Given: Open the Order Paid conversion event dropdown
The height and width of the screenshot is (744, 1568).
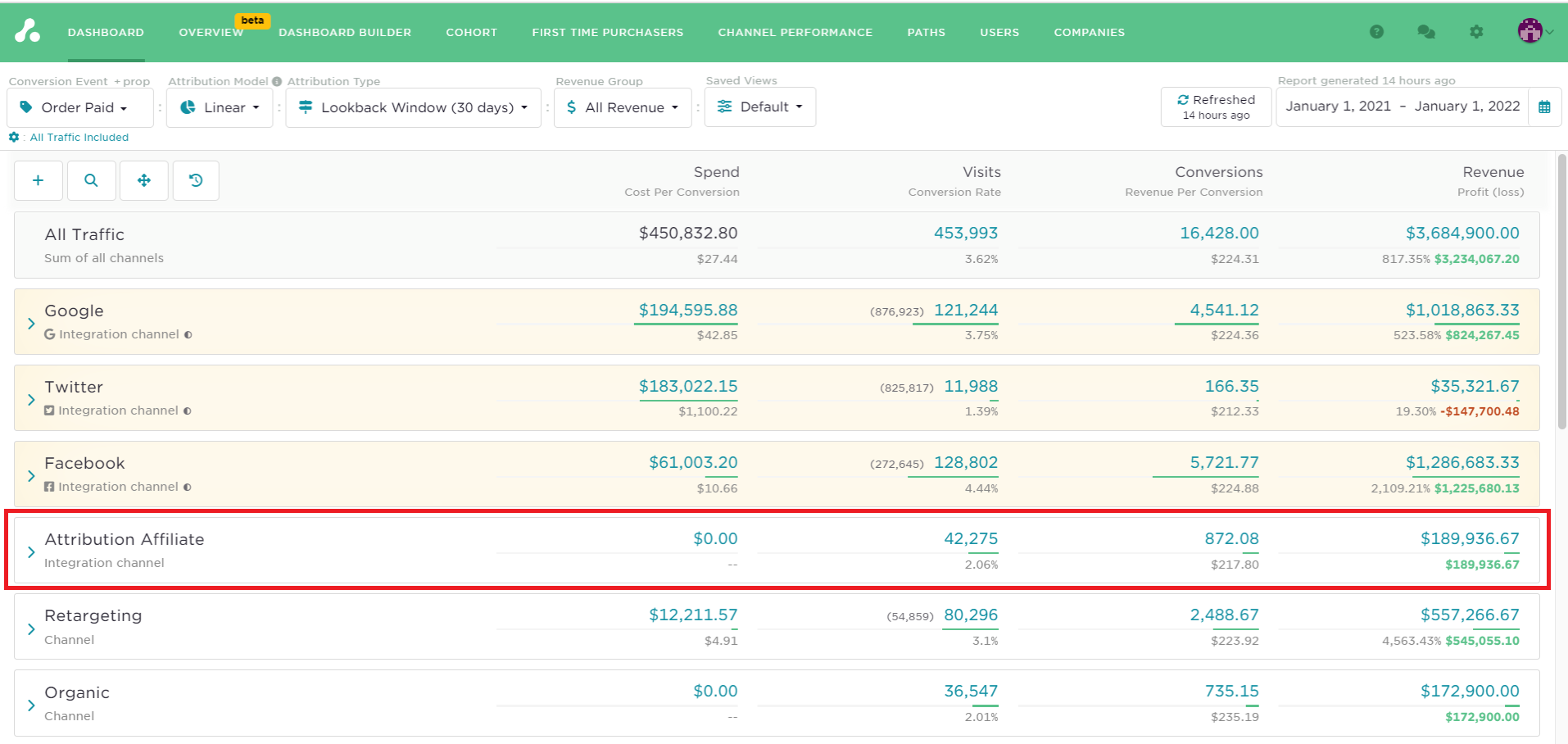Looking at the screenshot, I should coord(79,107).
